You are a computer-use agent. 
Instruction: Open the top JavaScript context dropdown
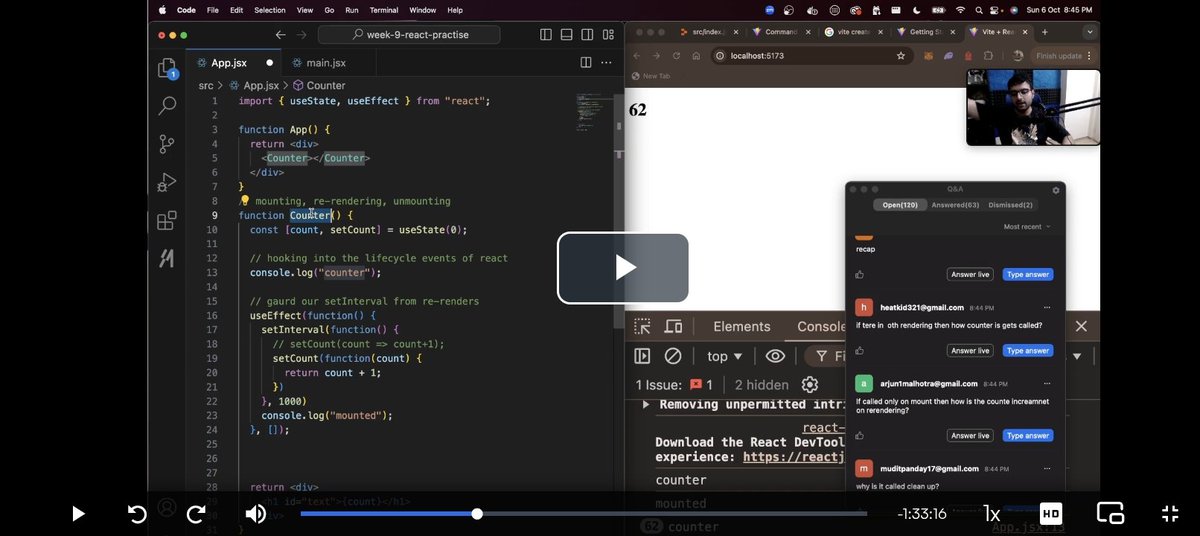[x=725, y=356]
